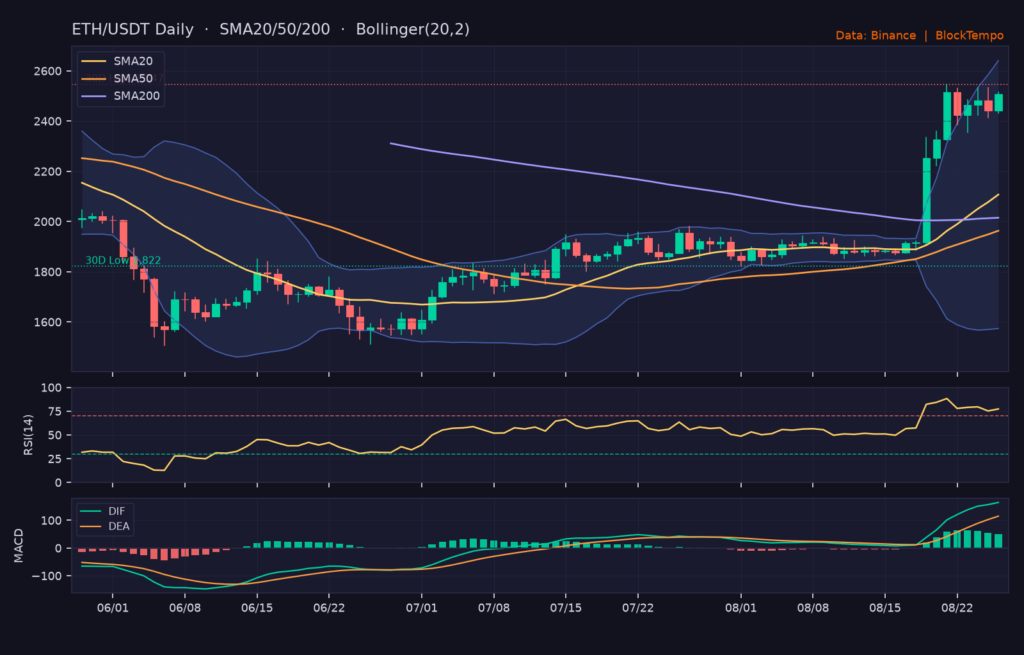Click the 2000 price axis label
The image size is (1024, 655).
tap(48, 222)
